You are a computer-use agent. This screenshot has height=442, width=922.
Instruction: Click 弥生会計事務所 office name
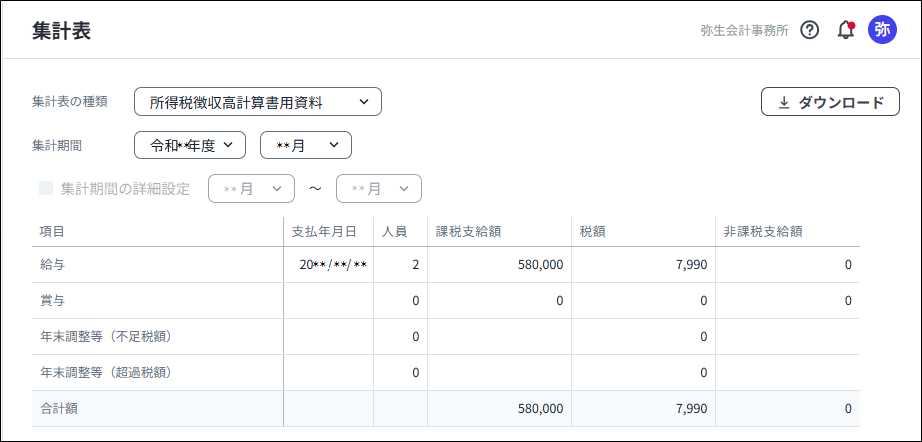[x=744, y=30]
